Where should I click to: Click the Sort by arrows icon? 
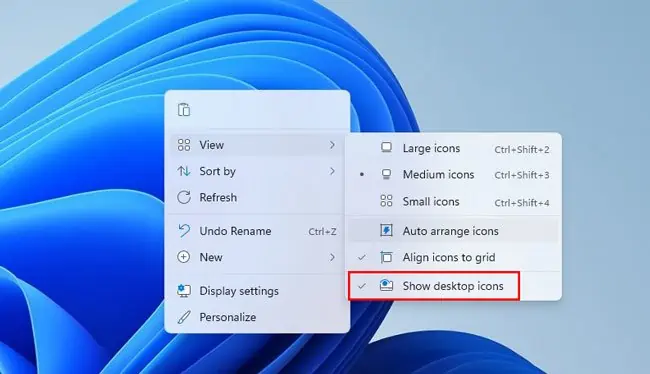(184, 171)
